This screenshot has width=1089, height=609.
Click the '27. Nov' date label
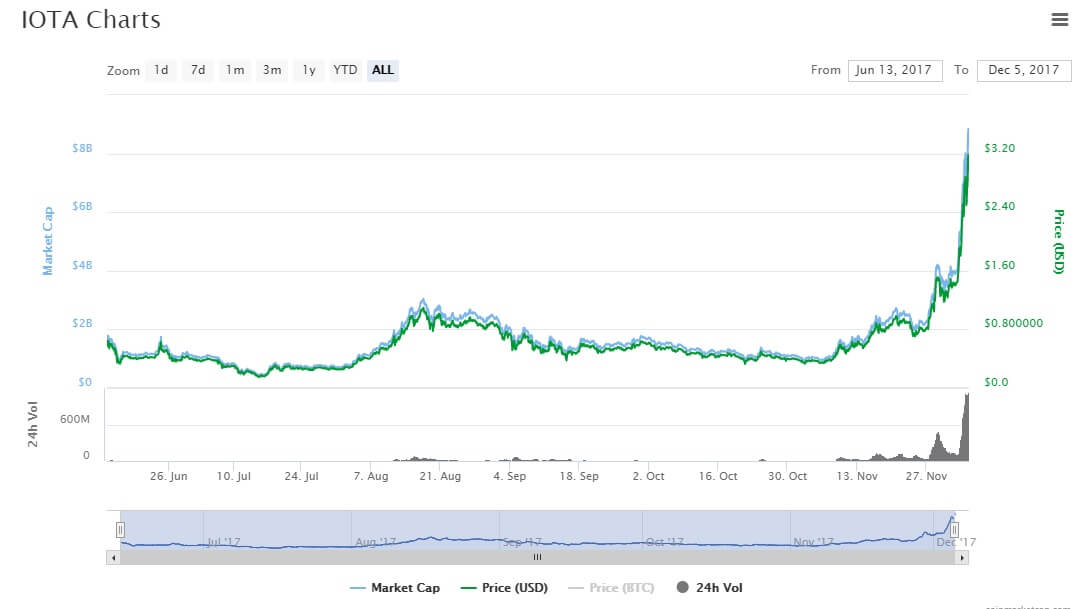[x=926, y=476]
